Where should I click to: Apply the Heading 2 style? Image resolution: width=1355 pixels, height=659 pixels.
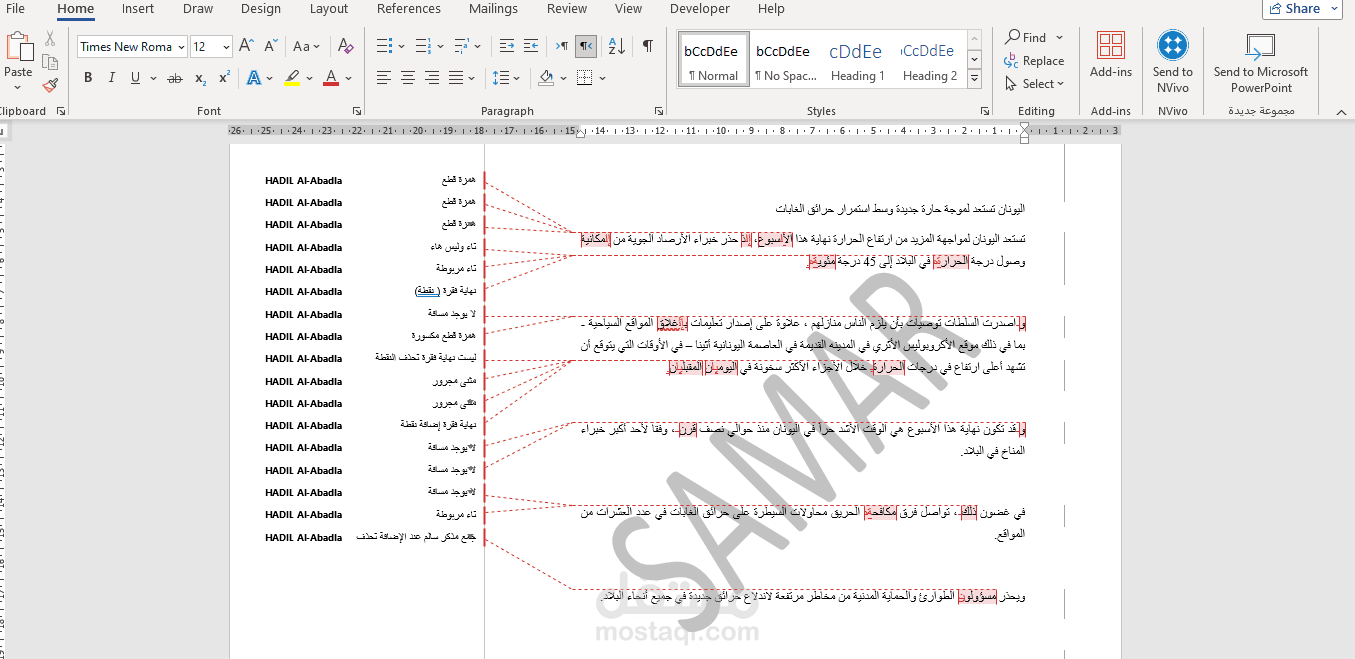pyautogui.click(x=929, y=61)
